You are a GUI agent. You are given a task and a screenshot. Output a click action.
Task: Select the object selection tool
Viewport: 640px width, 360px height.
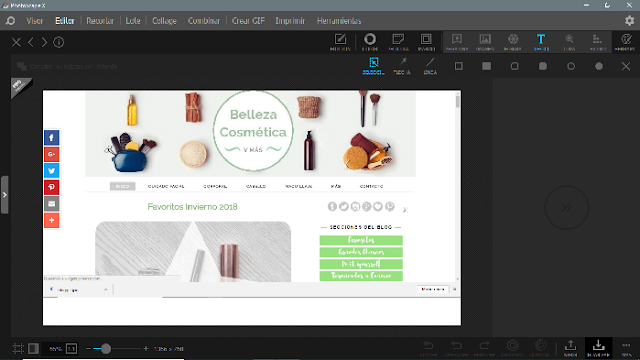[373, 66]
